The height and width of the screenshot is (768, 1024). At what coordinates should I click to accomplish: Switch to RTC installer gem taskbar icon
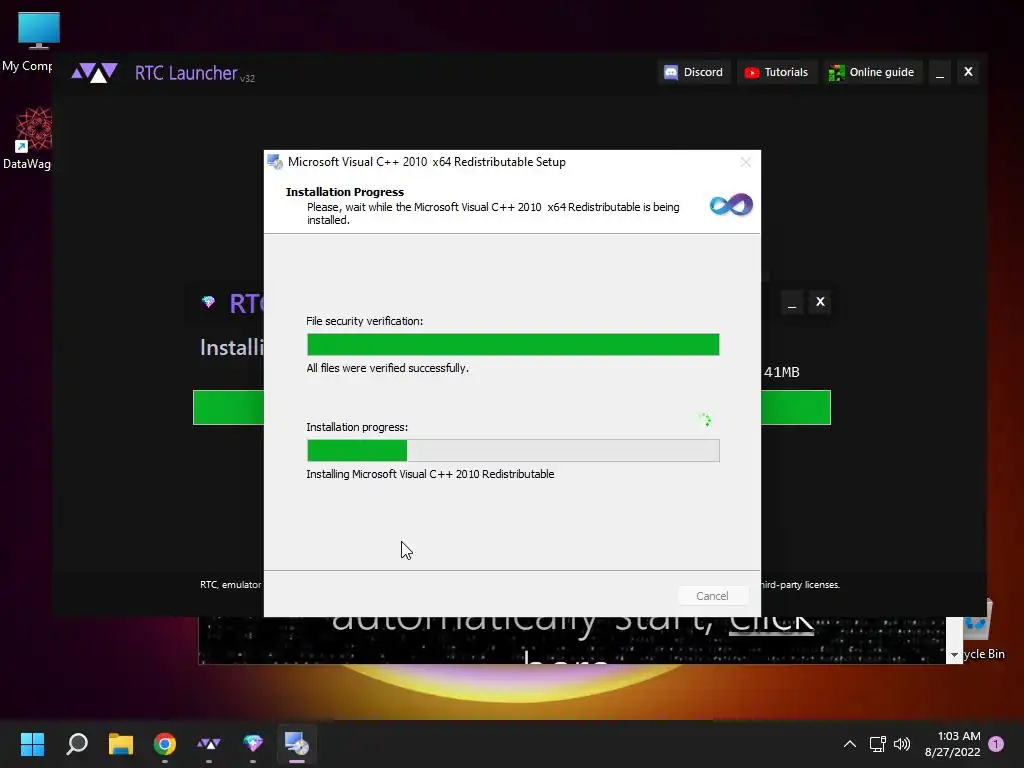coord(253,743)
